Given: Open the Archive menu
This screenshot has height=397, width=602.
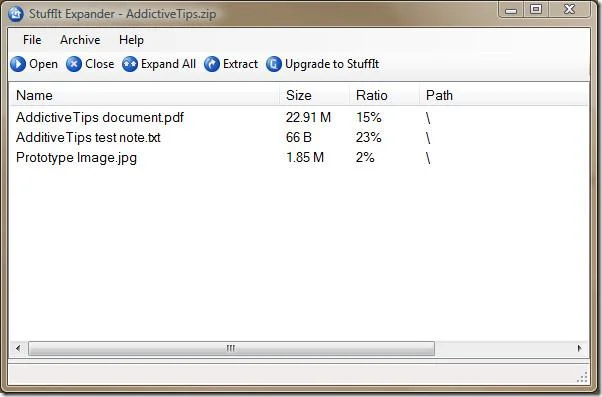Looking at the screenshot, I should tap(80, 40).
